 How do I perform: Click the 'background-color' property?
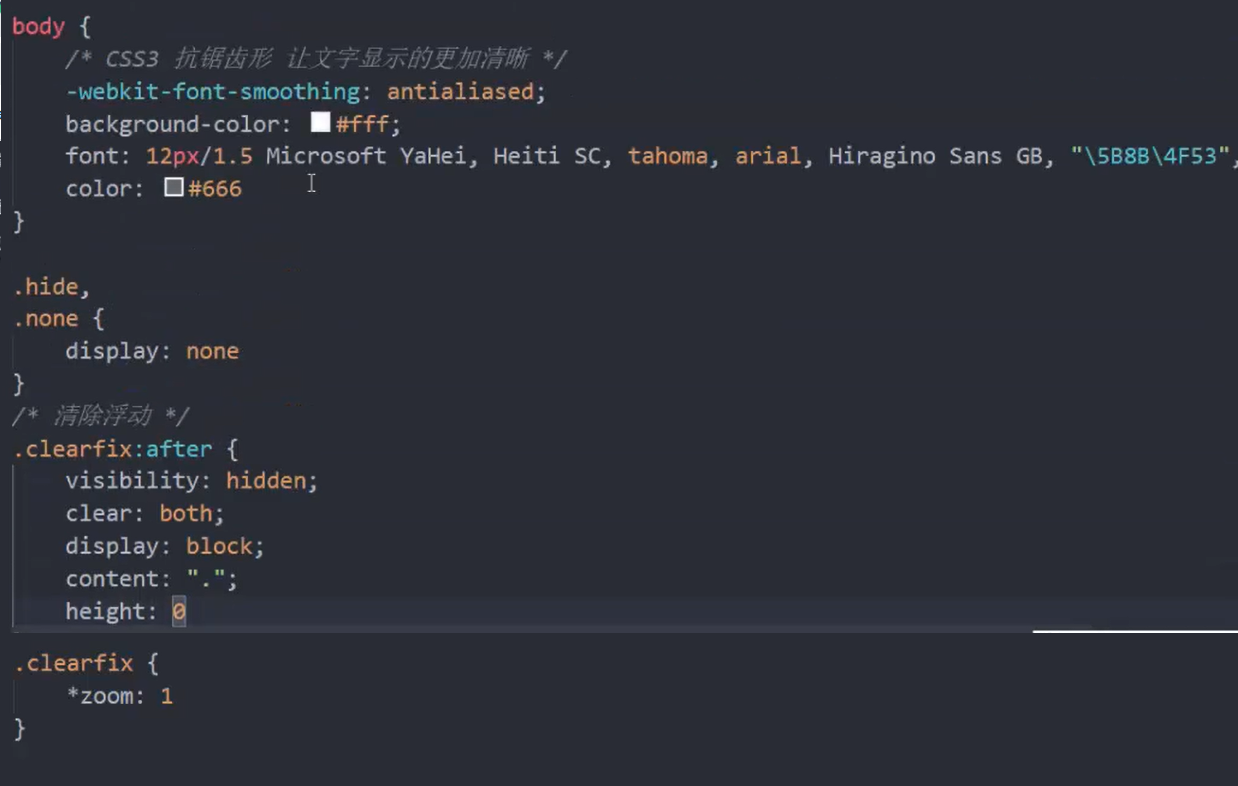[172, 124]
